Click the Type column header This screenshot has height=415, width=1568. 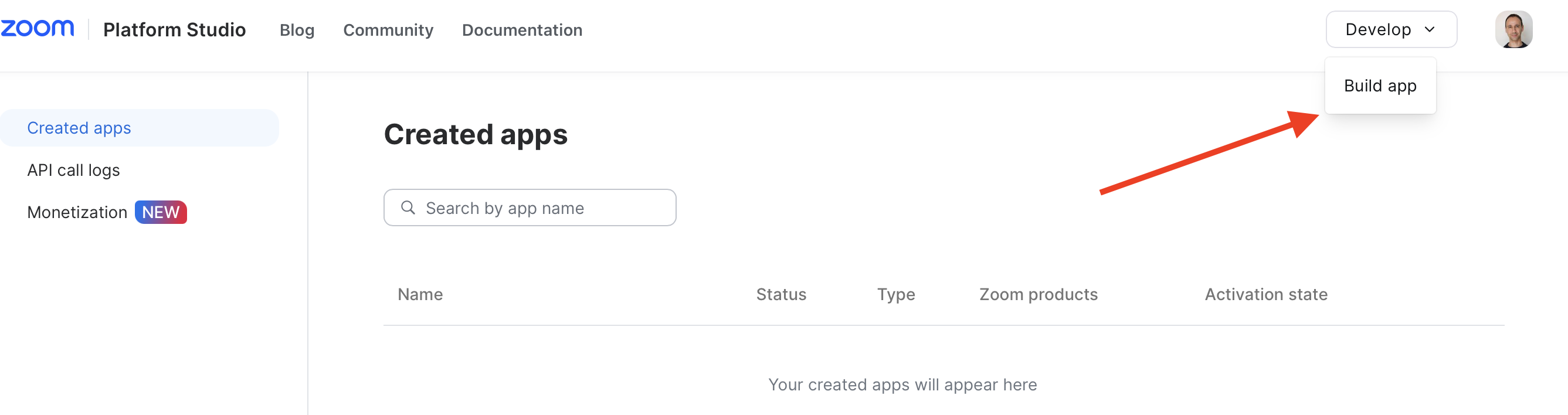(x=896, y=294)
